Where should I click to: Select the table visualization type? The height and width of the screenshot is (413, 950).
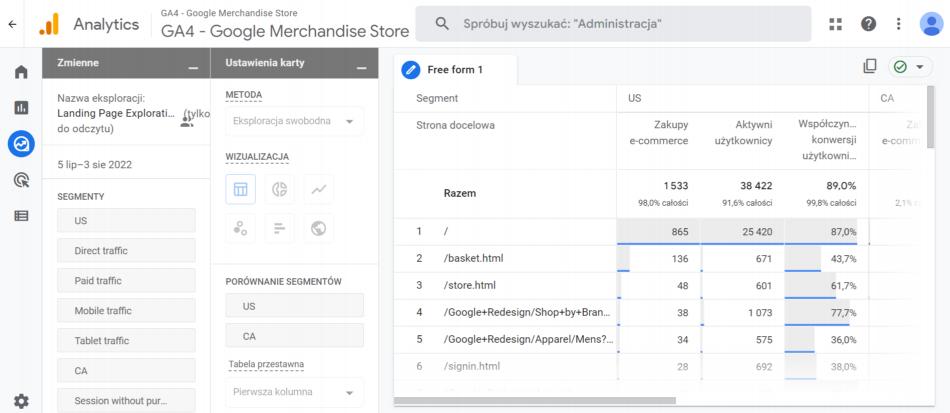click(x=241, y=189)
